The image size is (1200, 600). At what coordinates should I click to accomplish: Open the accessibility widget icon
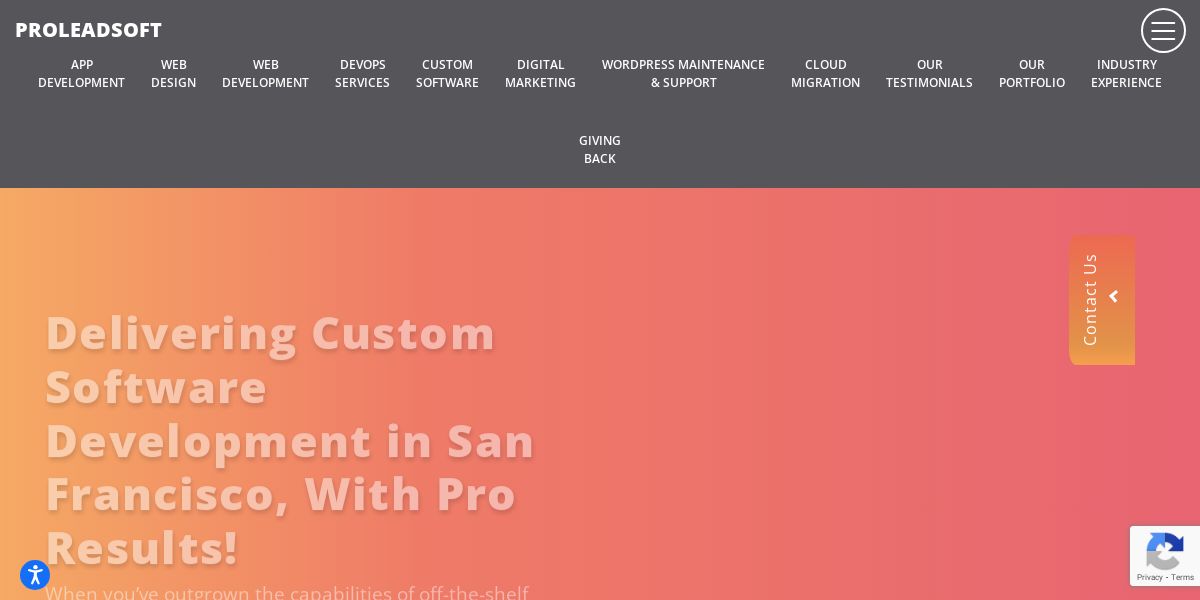(35, 575)
